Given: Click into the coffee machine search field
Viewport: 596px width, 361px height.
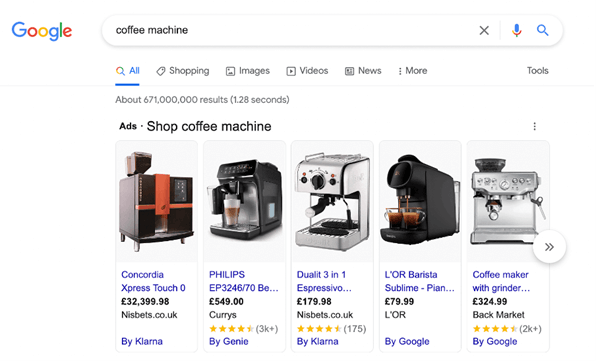Looking at the screenshot, I should (289, 30).
